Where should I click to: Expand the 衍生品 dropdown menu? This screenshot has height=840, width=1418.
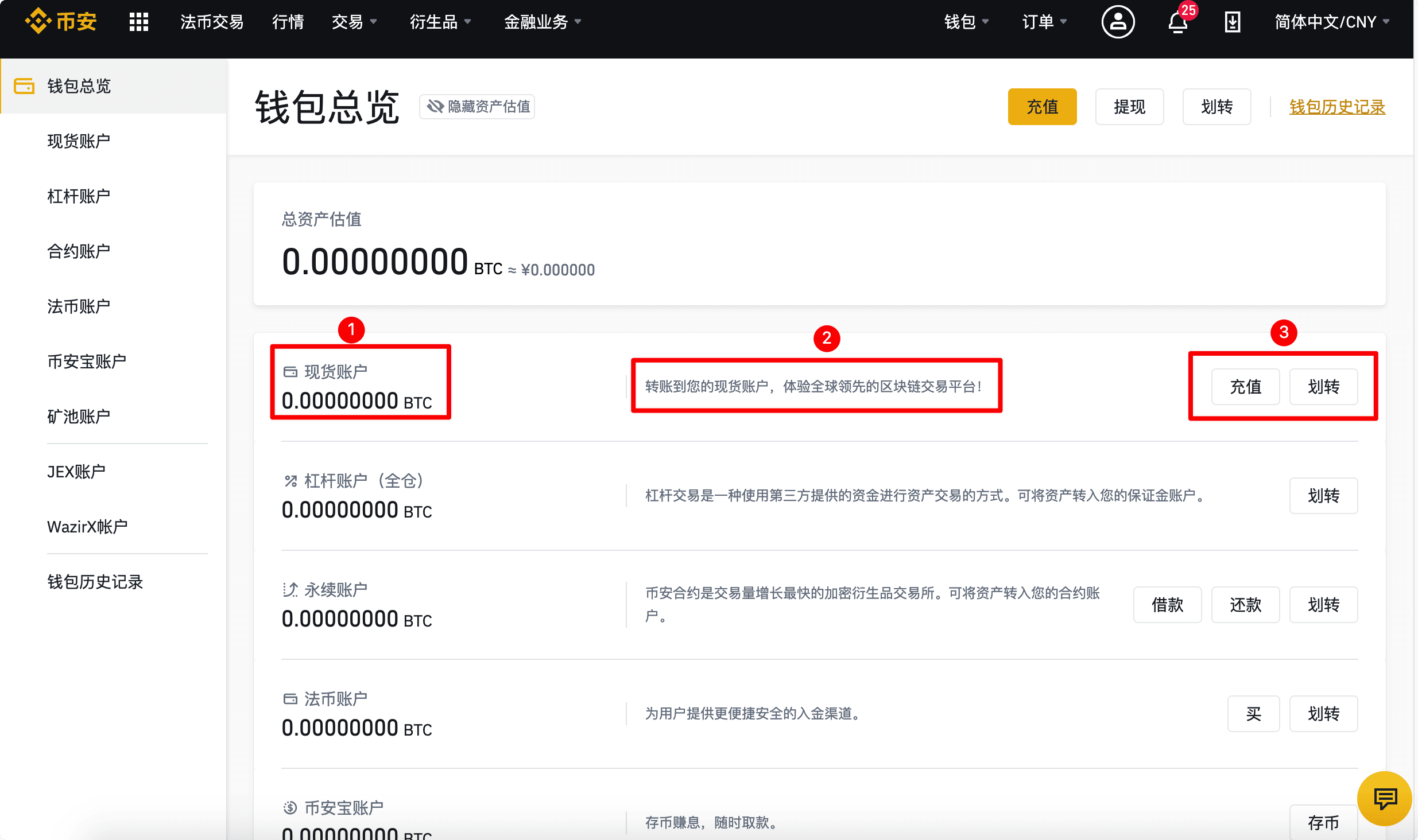coord(440,22)
